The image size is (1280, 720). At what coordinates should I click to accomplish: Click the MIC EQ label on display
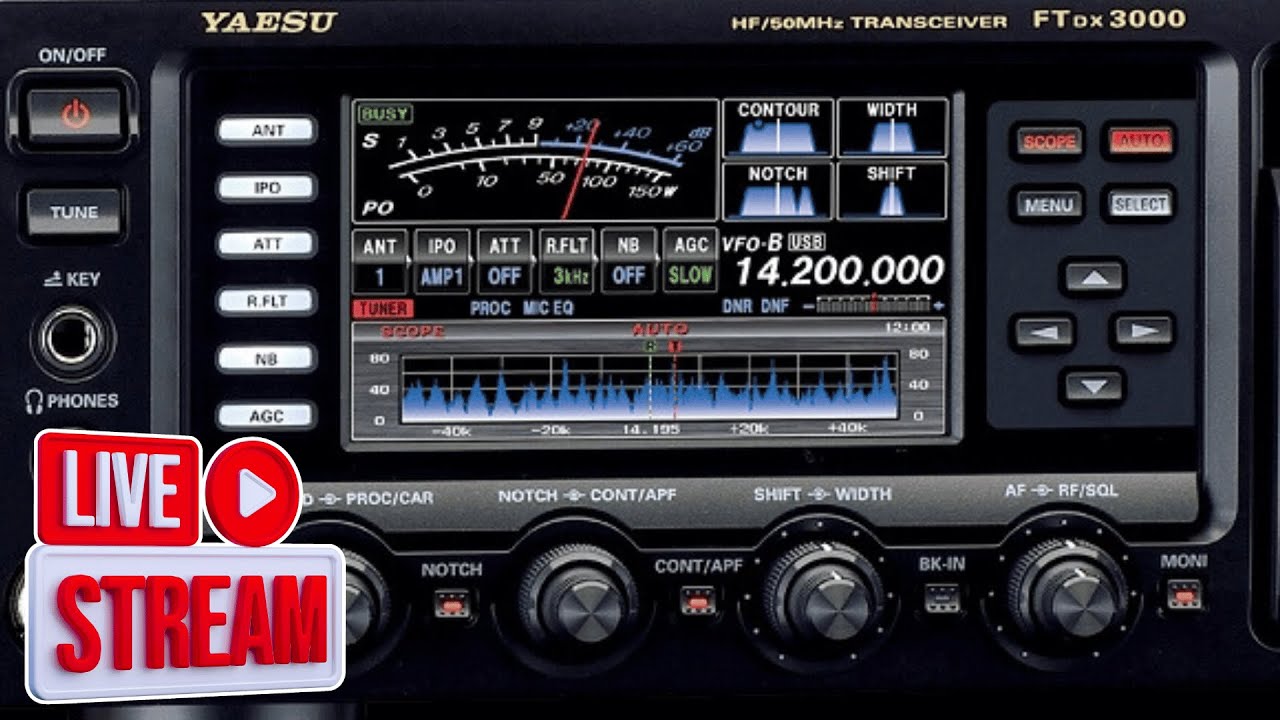pos(548,309)
